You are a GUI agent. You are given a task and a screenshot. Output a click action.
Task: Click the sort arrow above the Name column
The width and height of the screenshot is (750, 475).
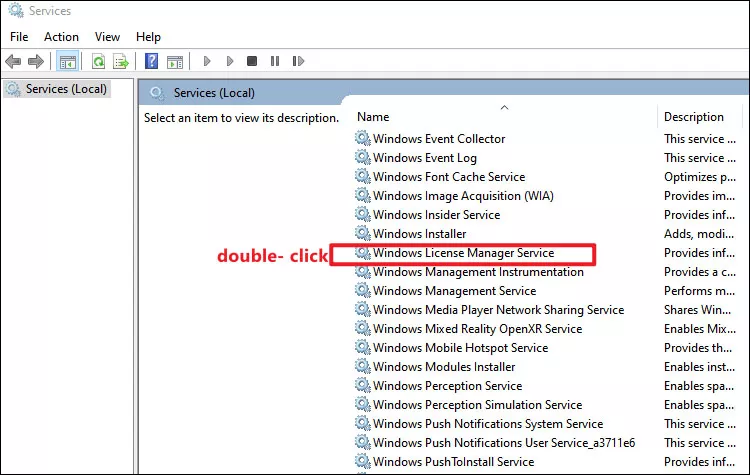click(x=504, y=107)
